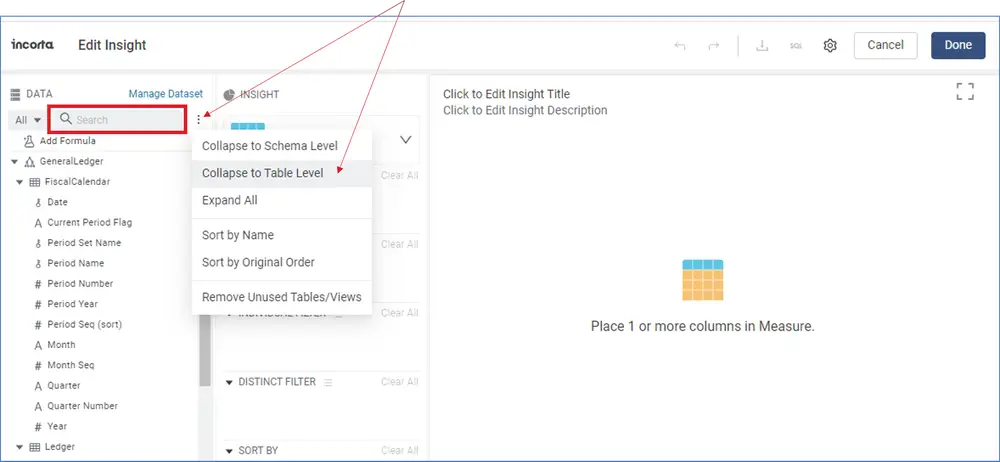Collapse the Ledger table node

pos(20,447)
